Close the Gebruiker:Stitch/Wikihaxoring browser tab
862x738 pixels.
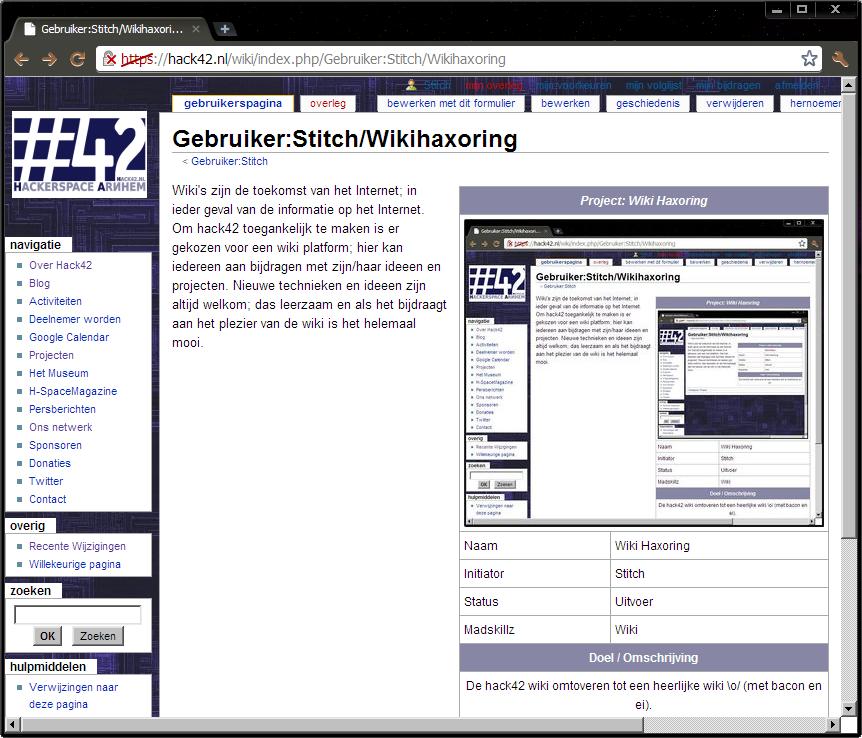(x=198, y=29)
